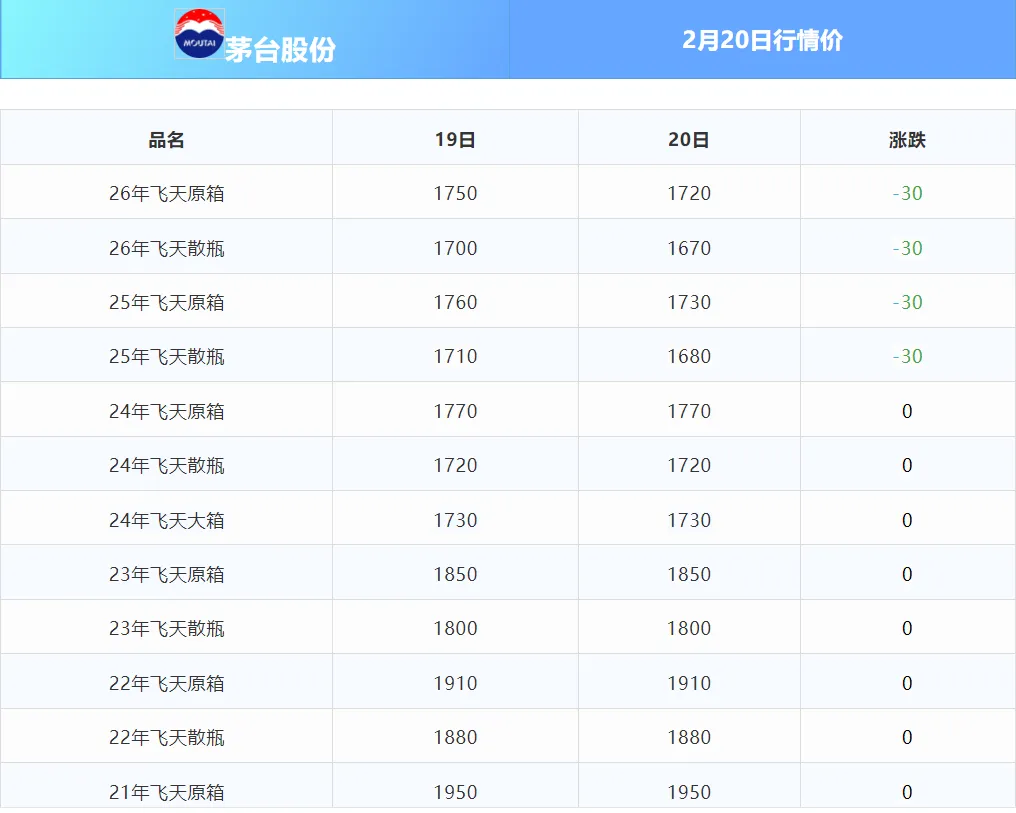This screenshot has width=1016, height=813.
Task: Click the 0 change for 23年飞天散瓶
Action: point(907,628)
